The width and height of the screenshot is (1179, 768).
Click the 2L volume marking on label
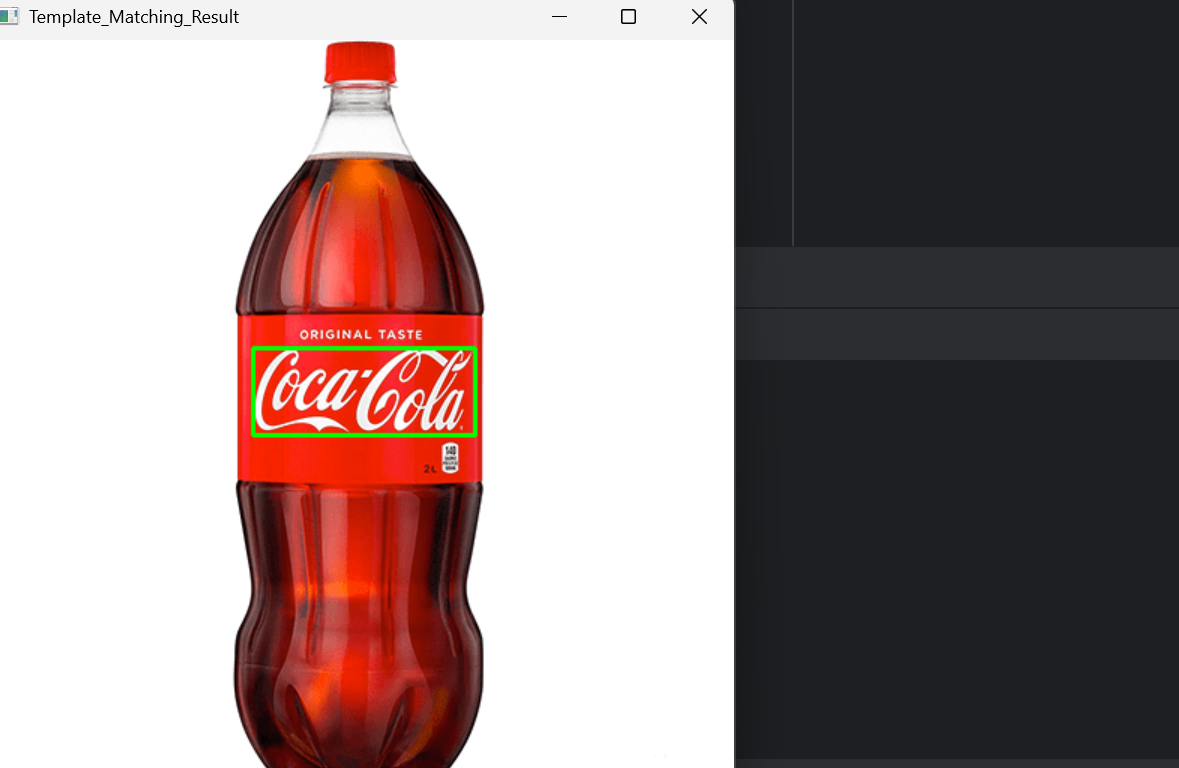(x=429, y=468)
